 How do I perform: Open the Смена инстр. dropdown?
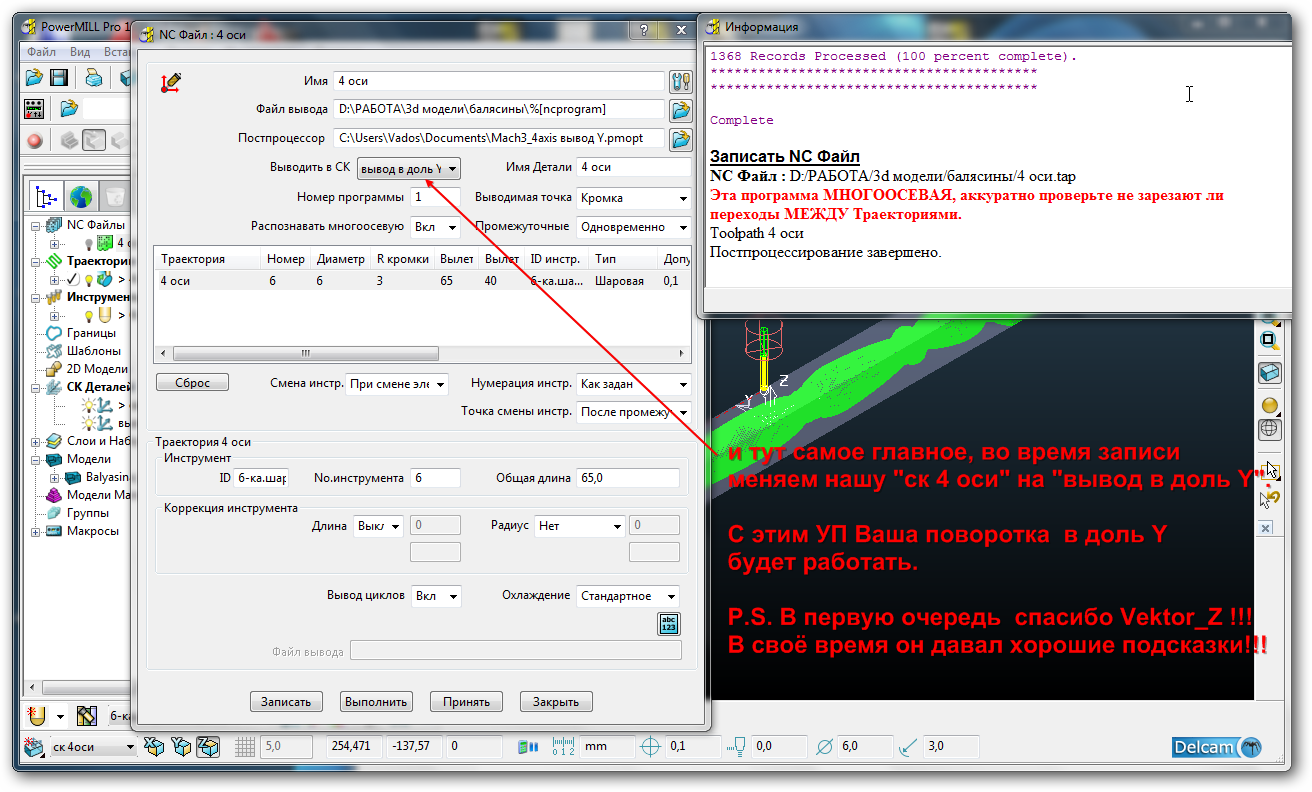(397, 384)
